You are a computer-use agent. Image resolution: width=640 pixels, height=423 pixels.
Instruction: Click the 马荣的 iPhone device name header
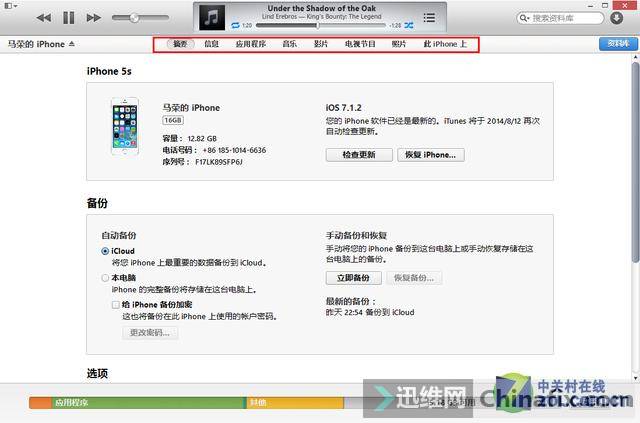click(x=36, y=44)
